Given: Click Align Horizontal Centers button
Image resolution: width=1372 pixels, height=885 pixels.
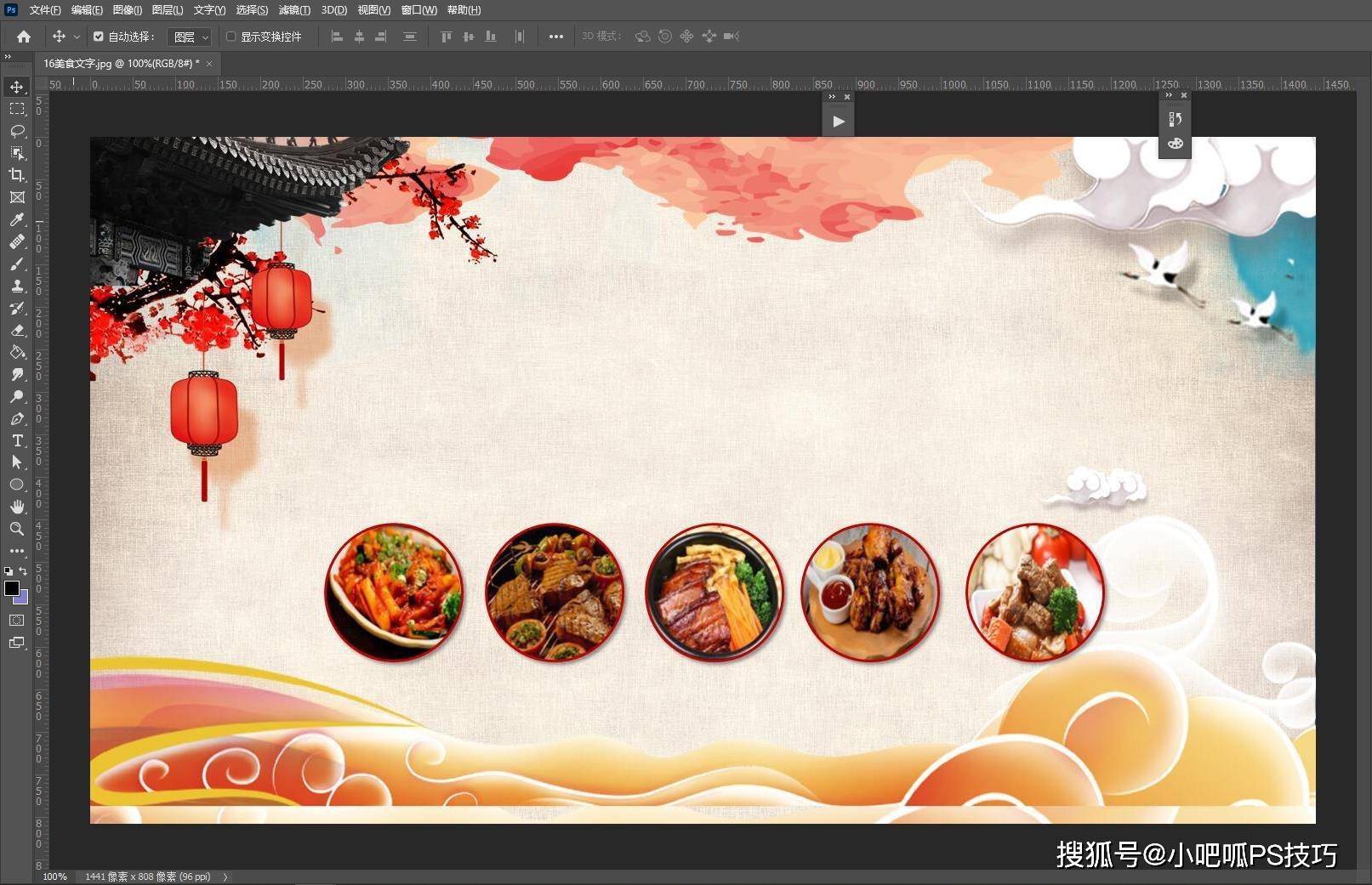Looking at the screenshot, I should [x=359, y=37].
